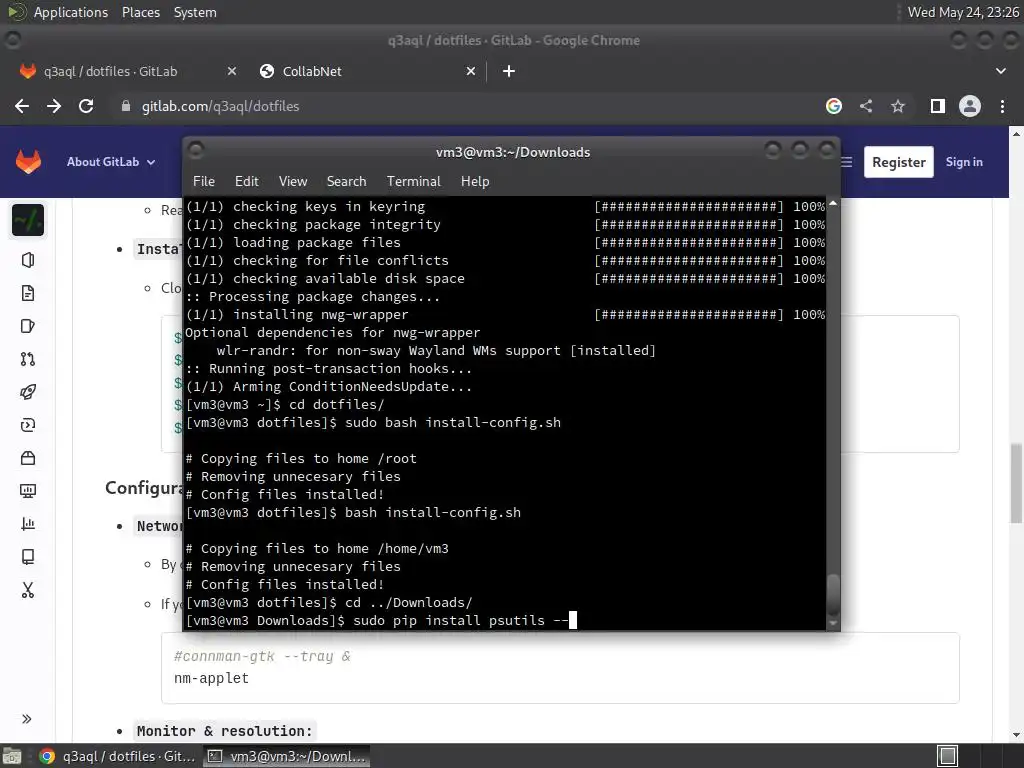1024x768 pixels.
Task: View site information lock icon
Action: click(x=126, y=106)
